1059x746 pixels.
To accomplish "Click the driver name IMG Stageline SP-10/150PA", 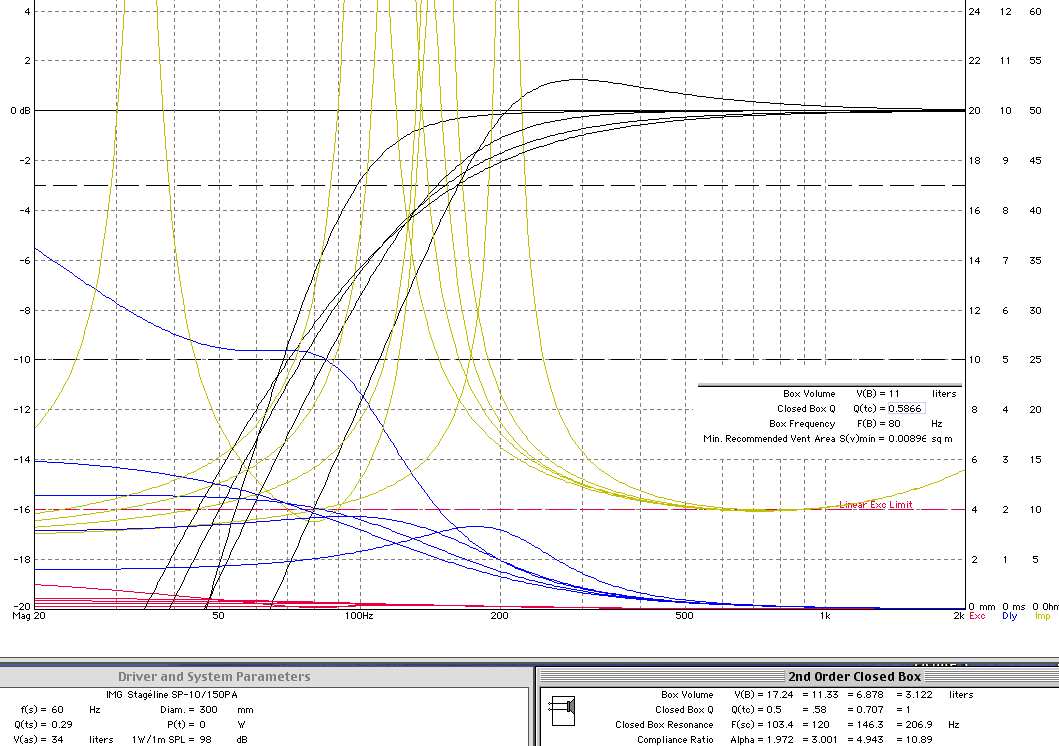I will tap(172, 695).
